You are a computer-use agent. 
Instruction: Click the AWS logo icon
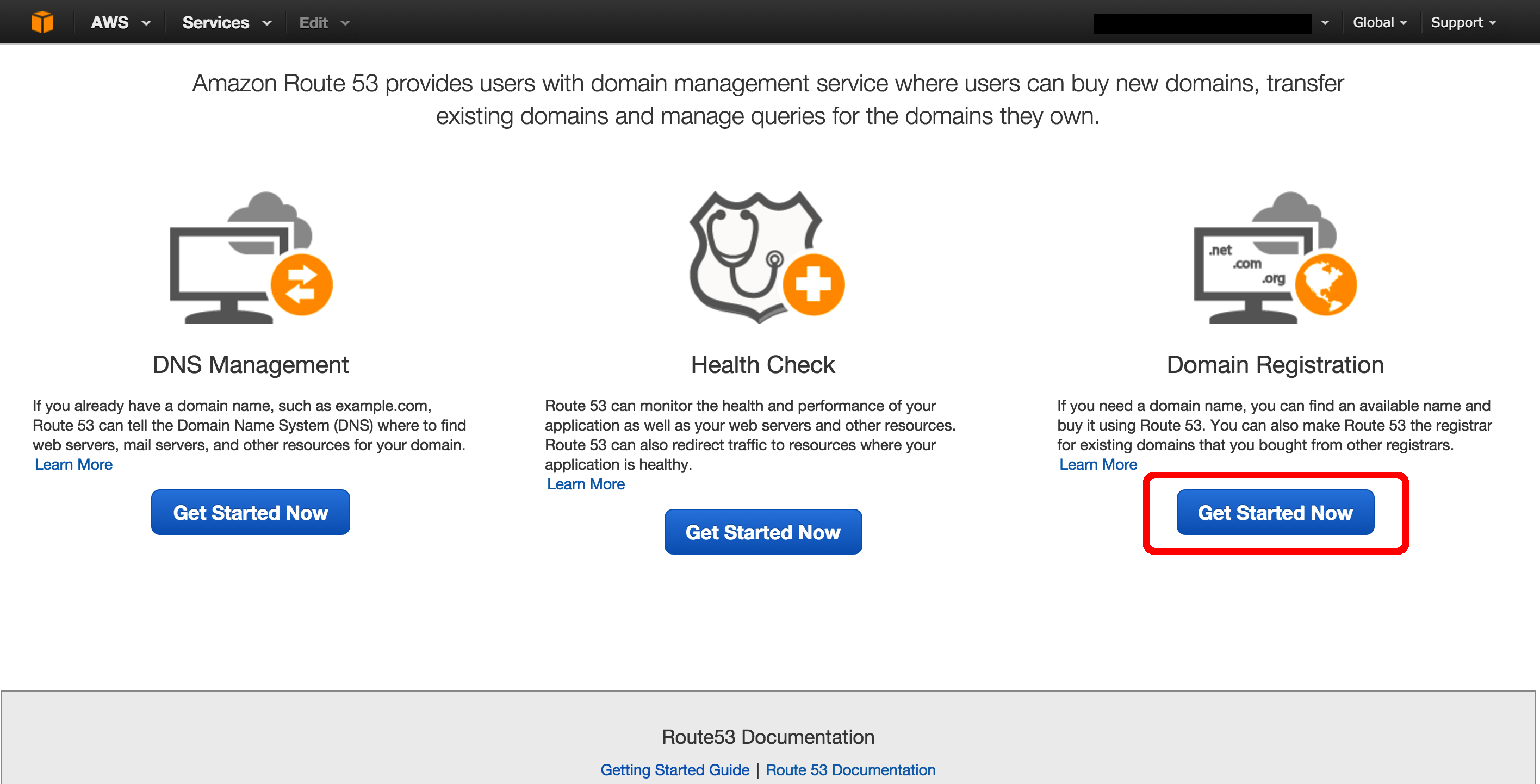point(41,21)
